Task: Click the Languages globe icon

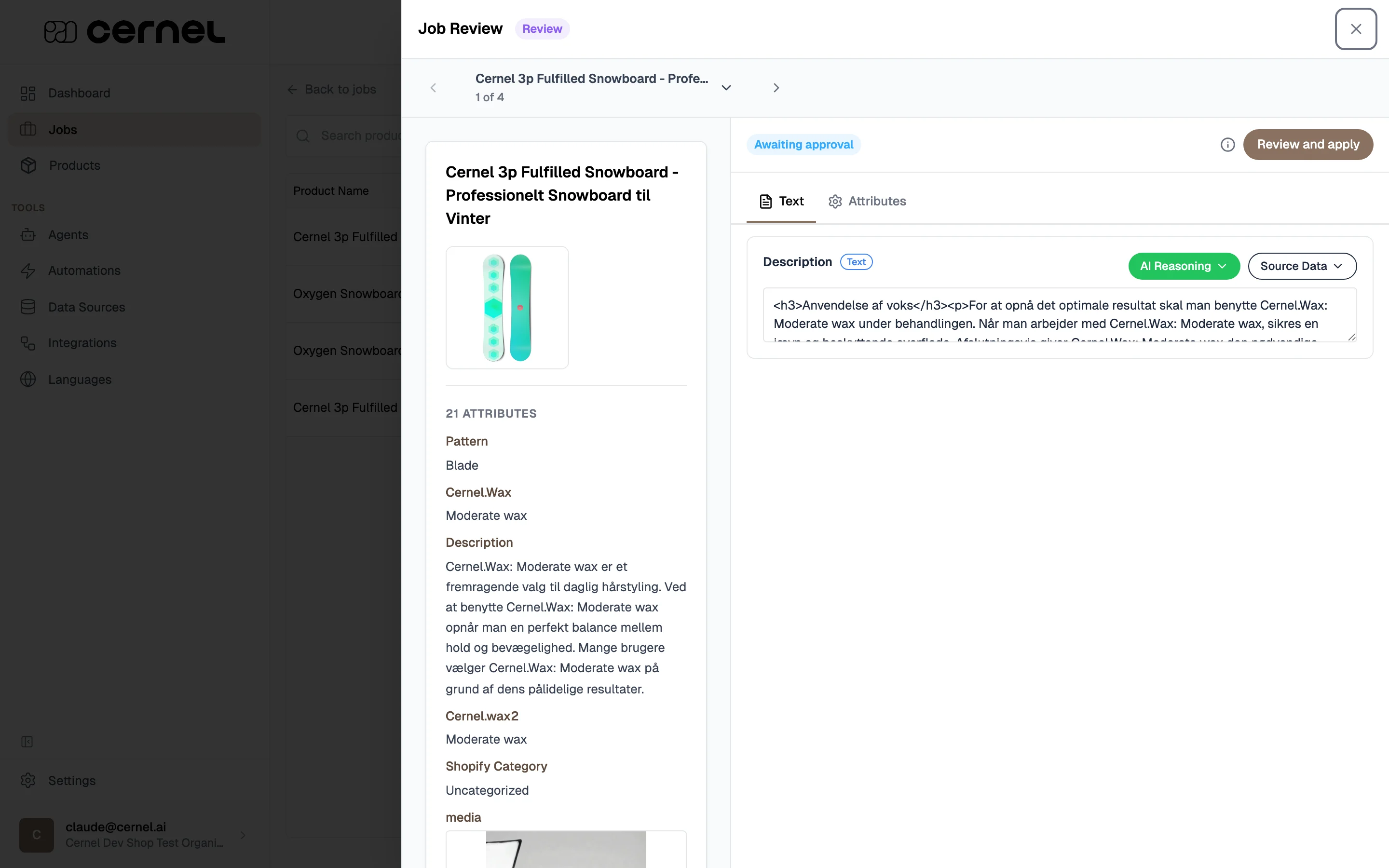Action: 28,380
